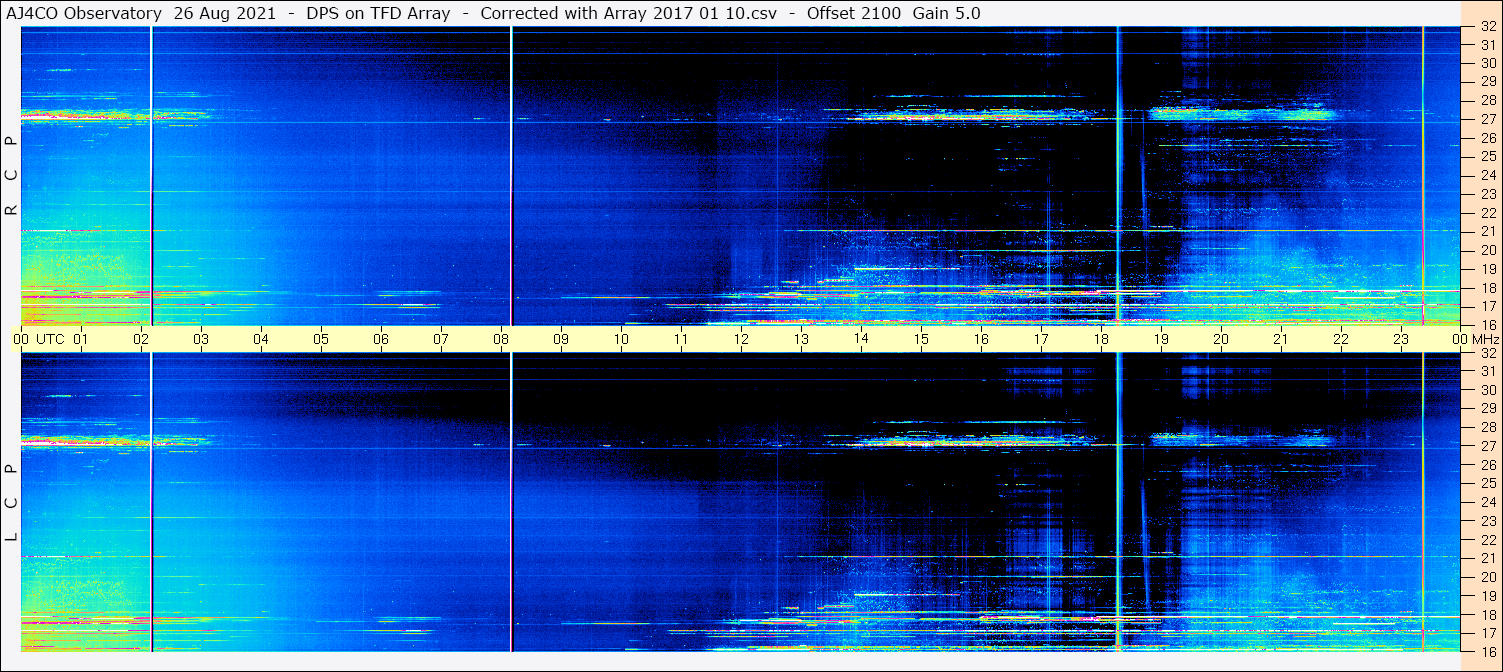Select the 16 hour time axis marker
Viewport: 1503px width, 672px height.
(x=981, y=339)
